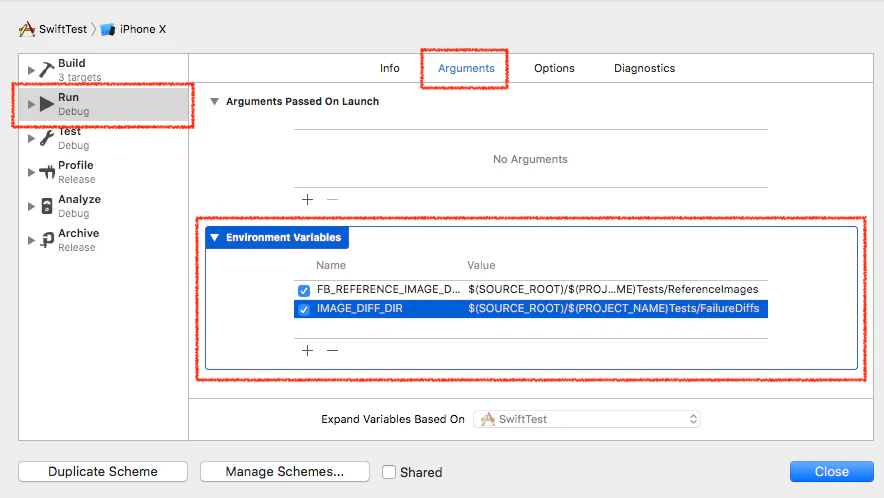
Task: Switch to the Info tab
Action: pyautogui.click(x=390, y=68)
